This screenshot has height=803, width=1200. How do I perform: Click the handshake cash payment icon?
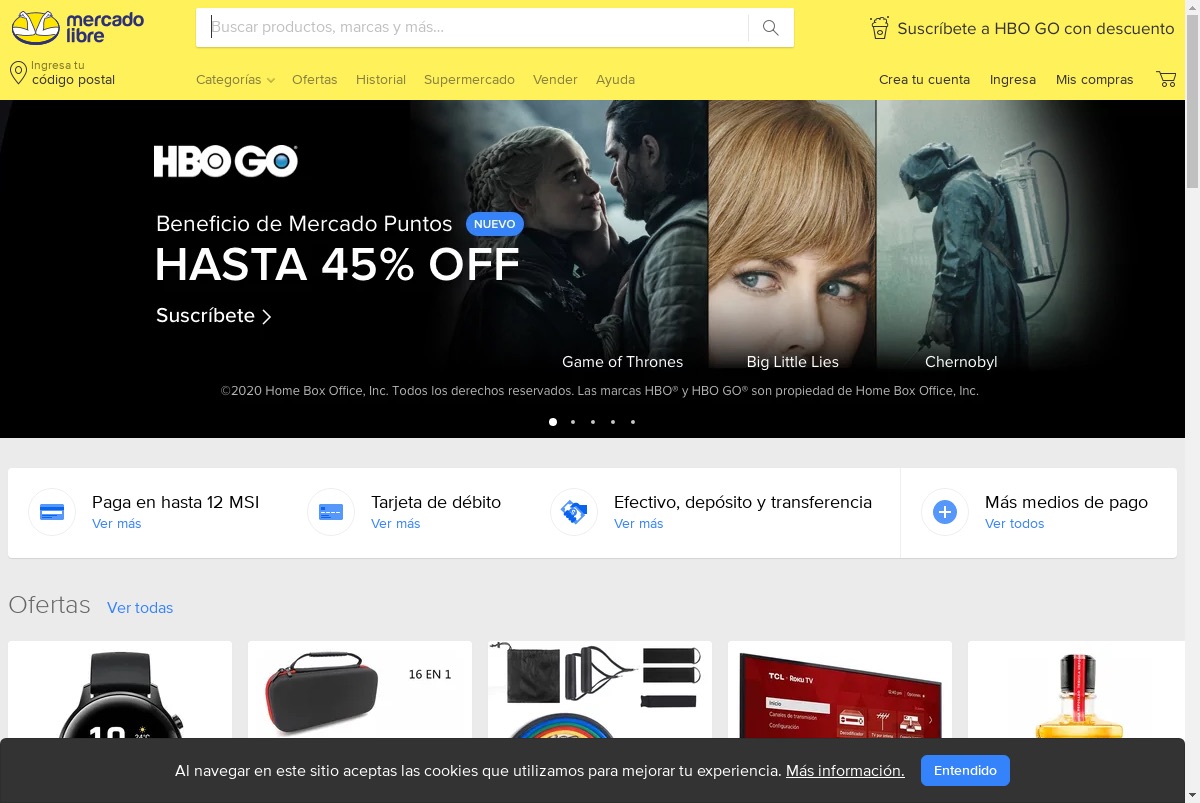(x=574, y=512)
